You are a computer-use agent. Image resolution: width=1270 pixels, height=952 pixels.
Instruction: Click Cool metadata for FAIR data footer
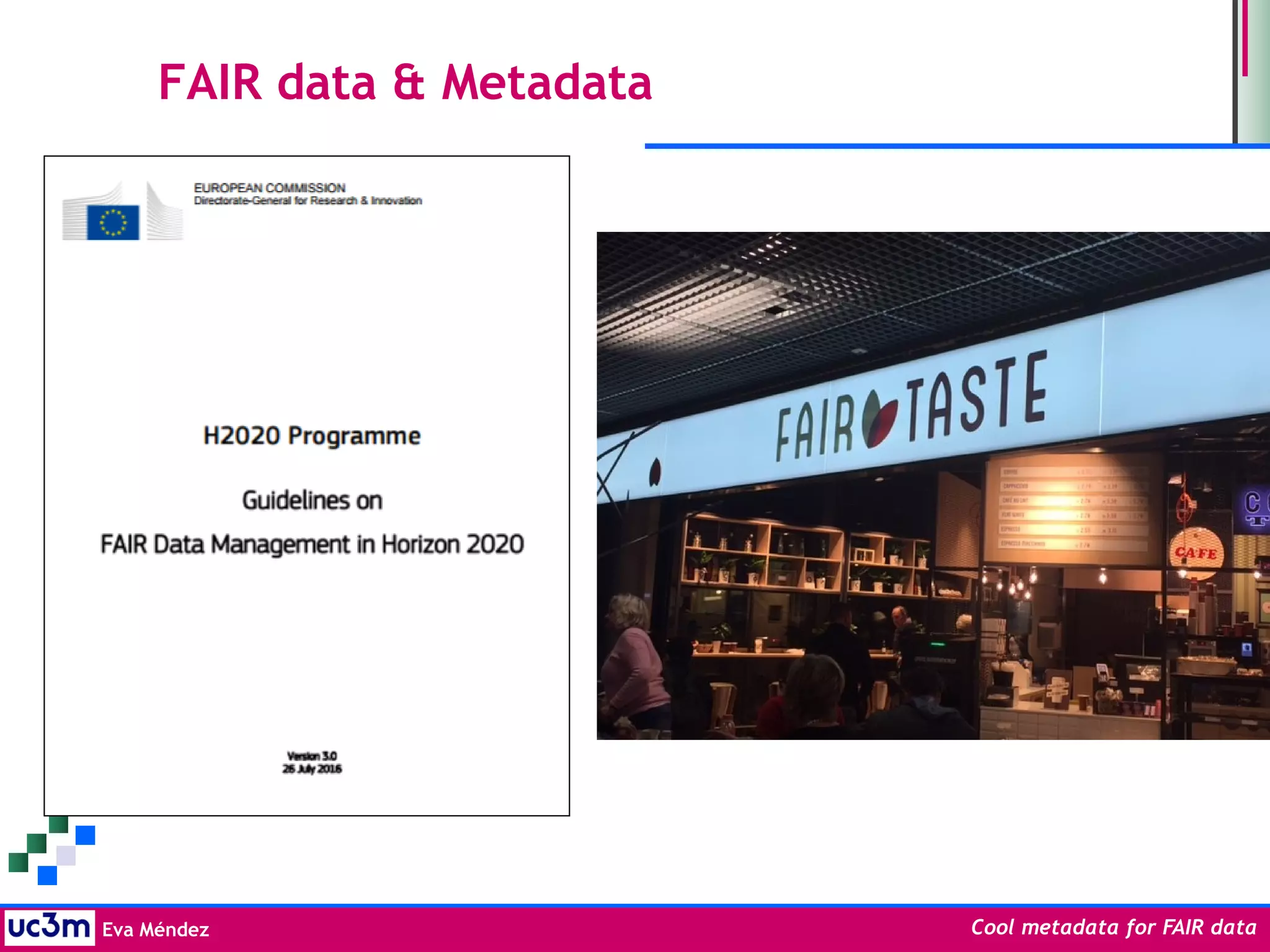point(1114,927)
